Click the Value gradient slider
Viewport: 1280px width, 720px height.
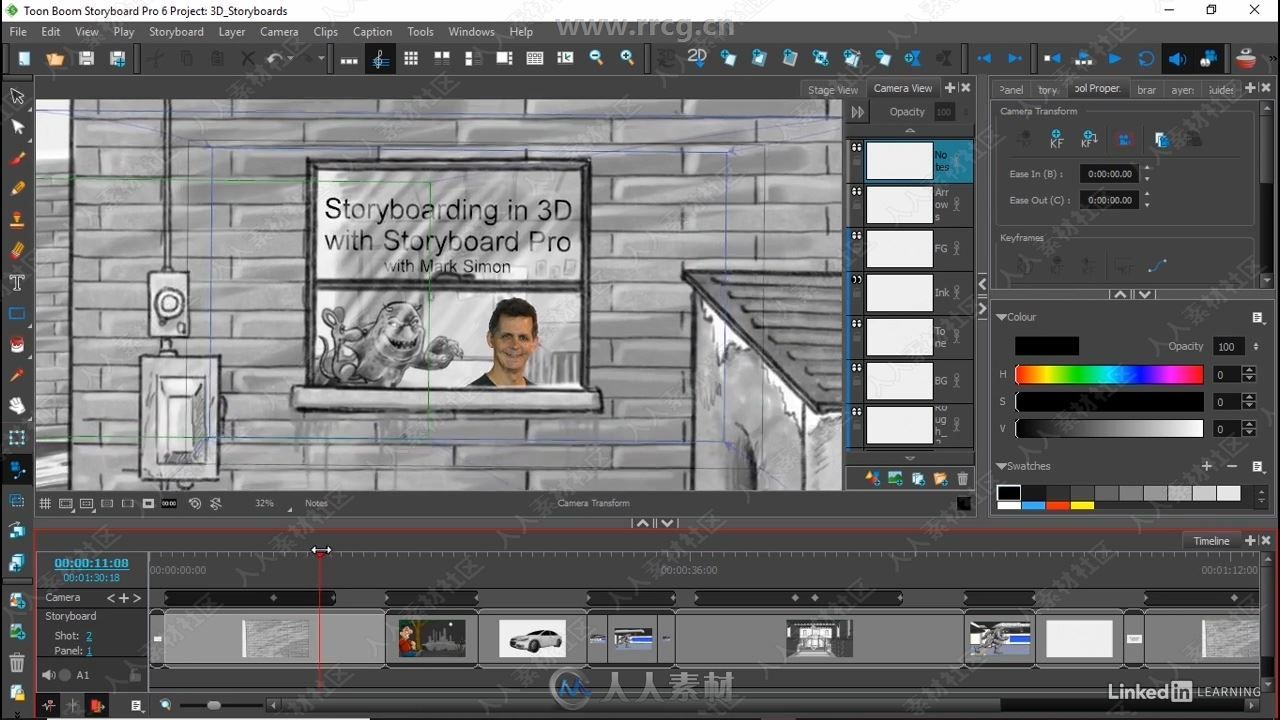[x=1109, y=429]
